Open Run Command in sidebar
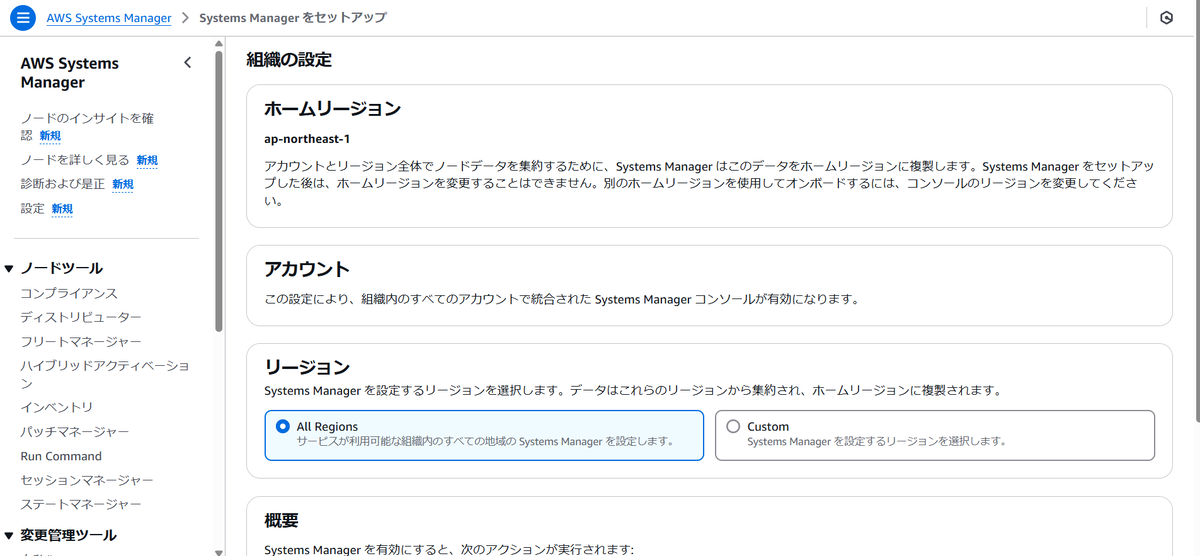Screen dimensions: 1200x556 coord(61,456)
